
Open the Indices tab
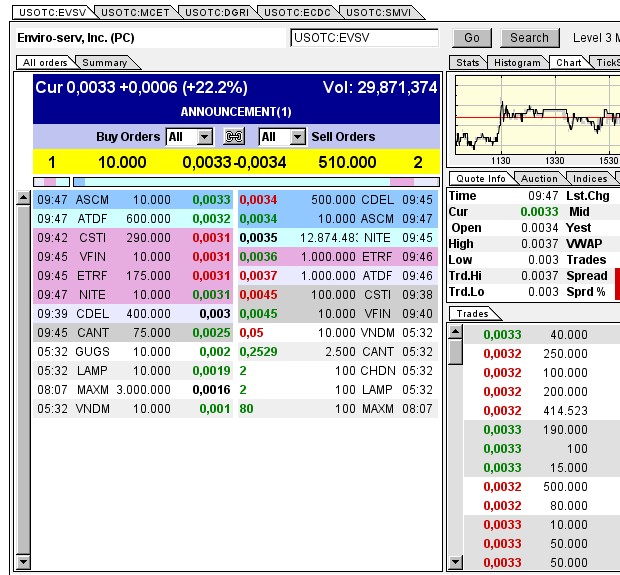(x=590, y=178)
